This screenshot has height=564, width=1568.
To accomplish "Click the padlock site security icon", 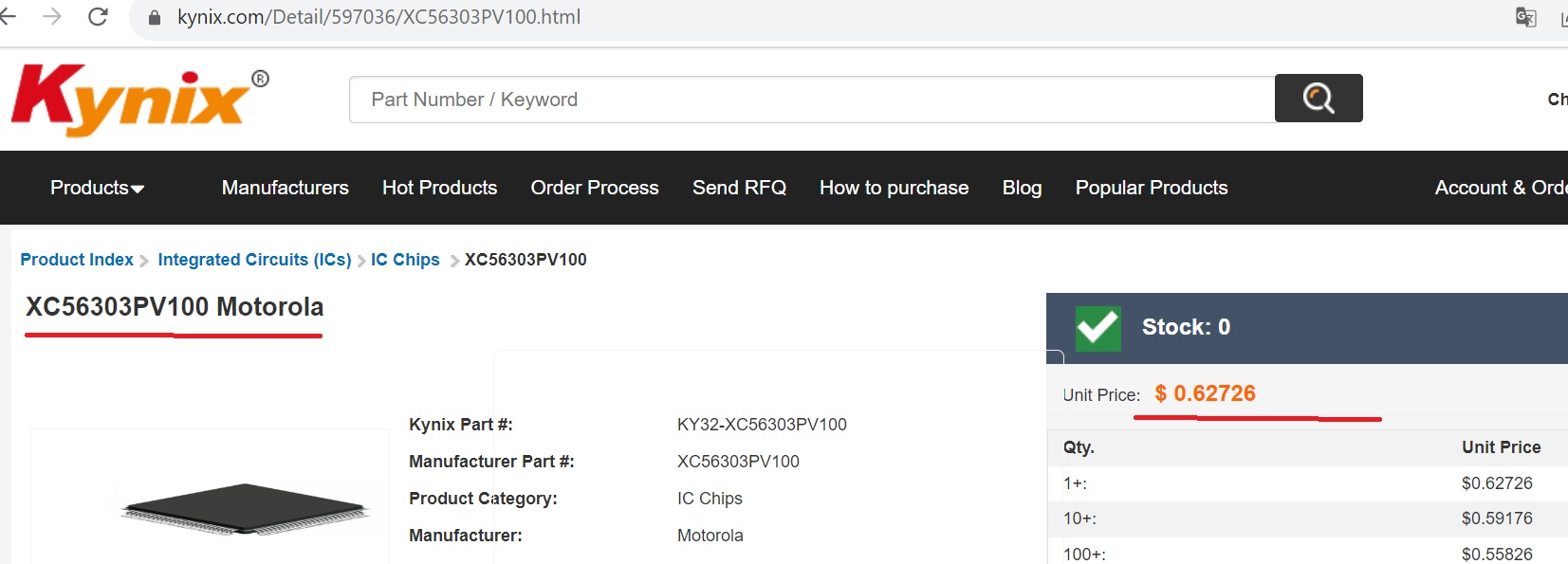I will (155, 17).
